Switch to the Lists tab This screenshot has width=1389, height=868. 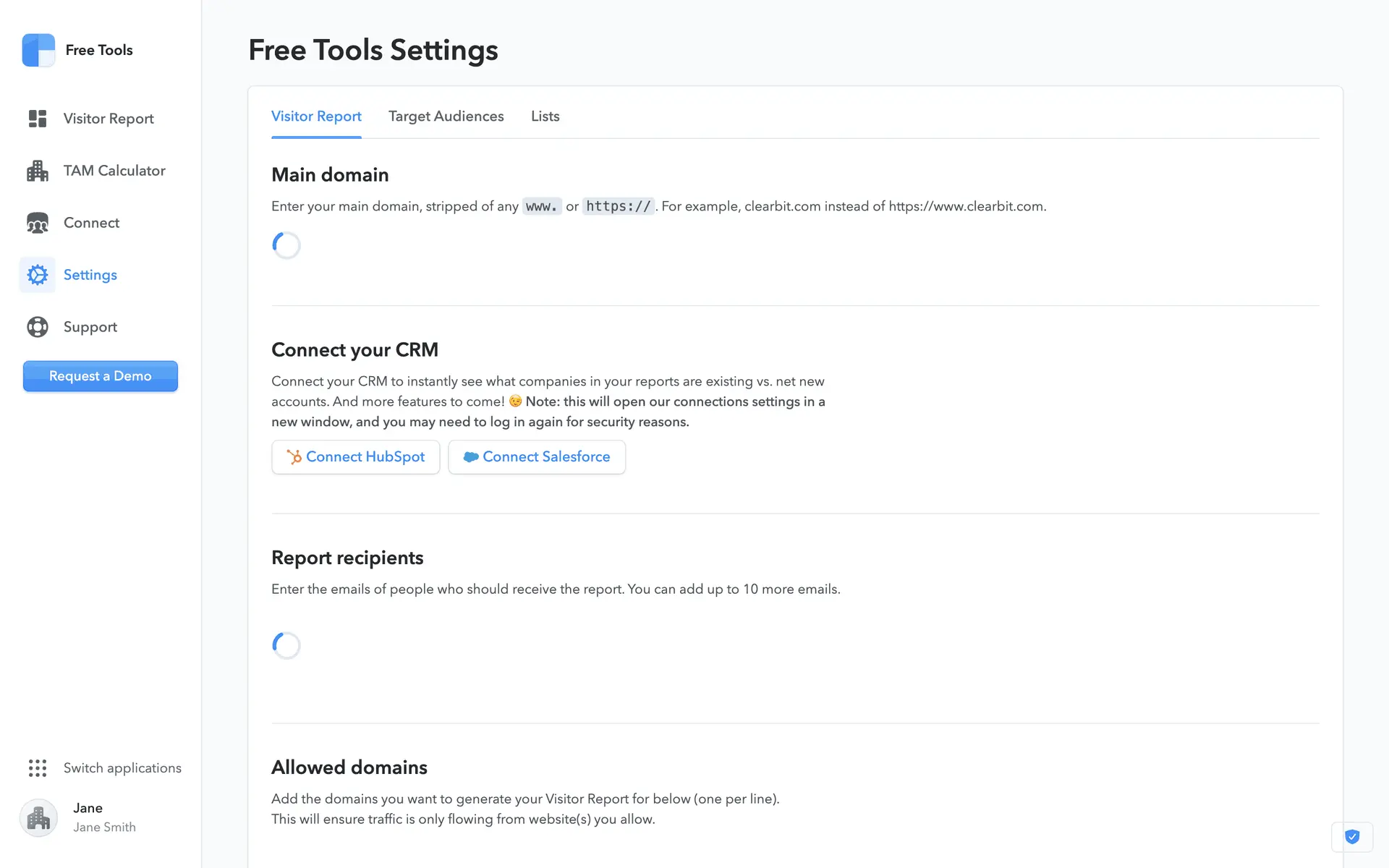click(545, 116)
